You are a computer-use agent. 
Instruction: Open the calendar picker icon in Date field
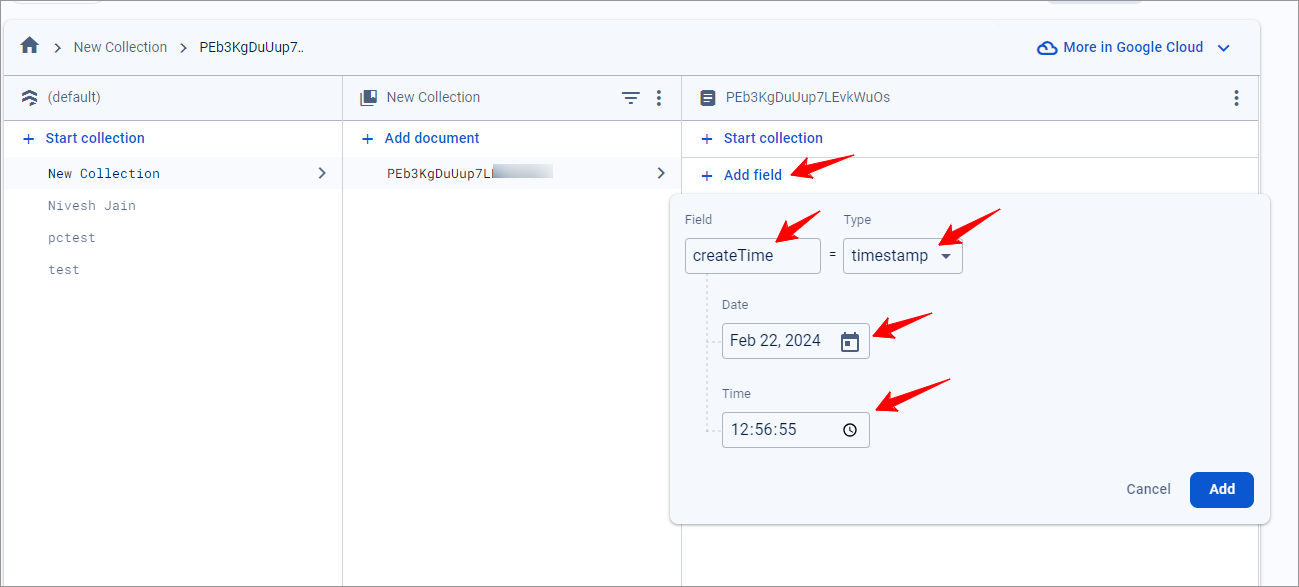[x=850, y=342]
